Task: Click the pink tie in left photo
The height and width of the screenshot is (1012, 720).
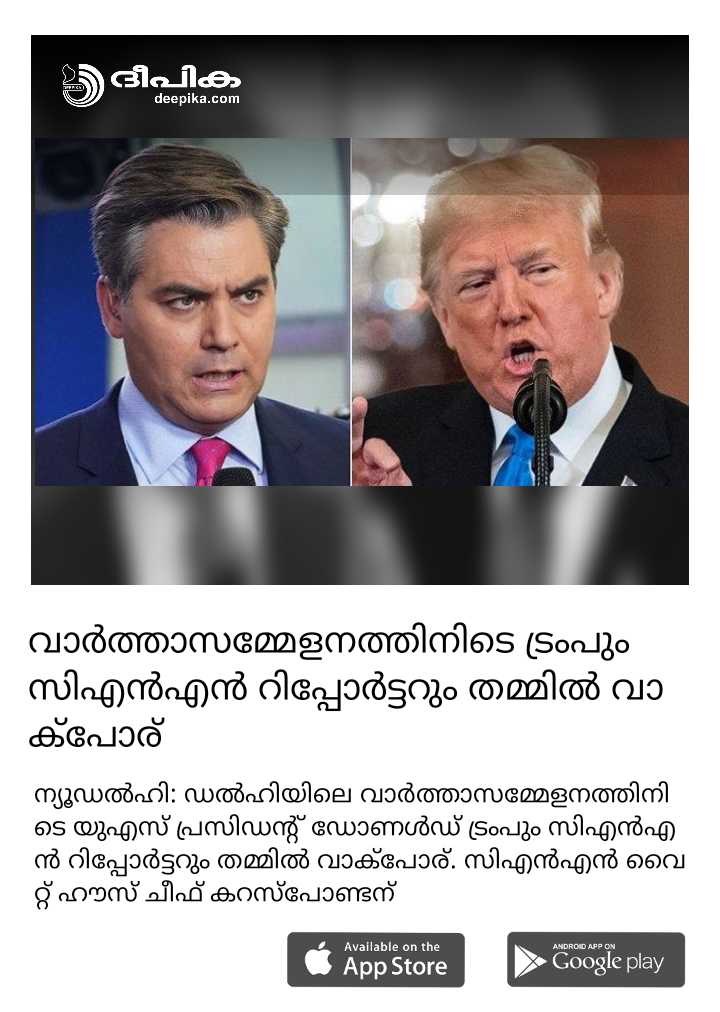Action: click(x=208, y=461)
